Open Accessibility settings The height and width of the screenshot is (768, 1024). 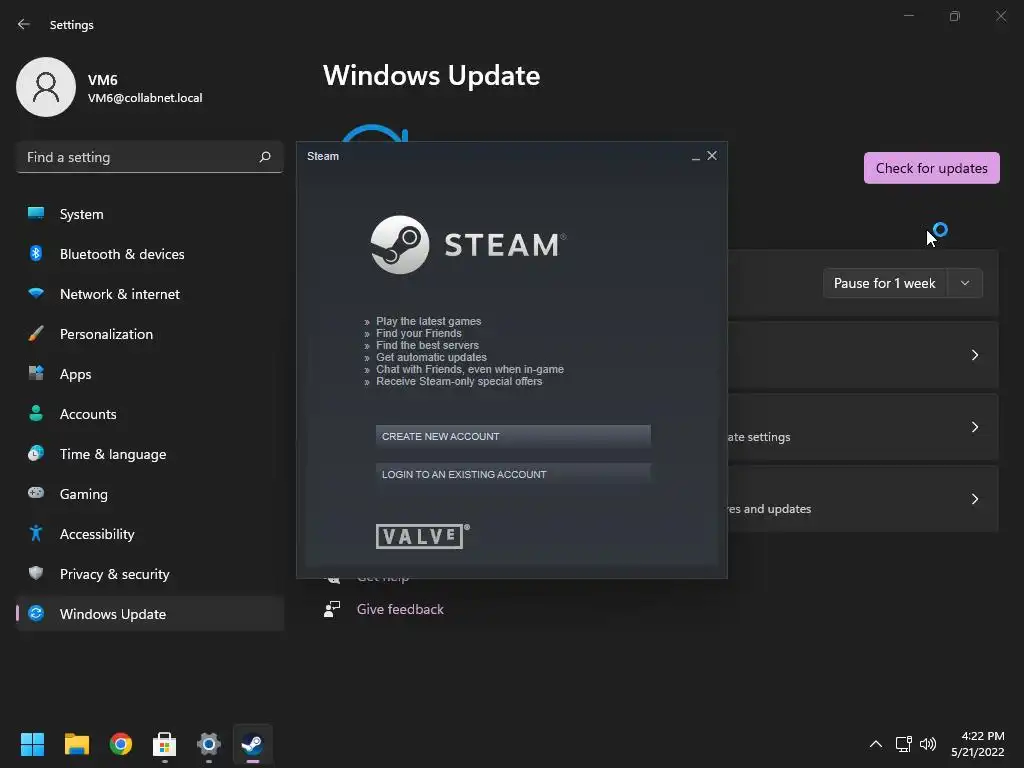click(x=150, y=534)
